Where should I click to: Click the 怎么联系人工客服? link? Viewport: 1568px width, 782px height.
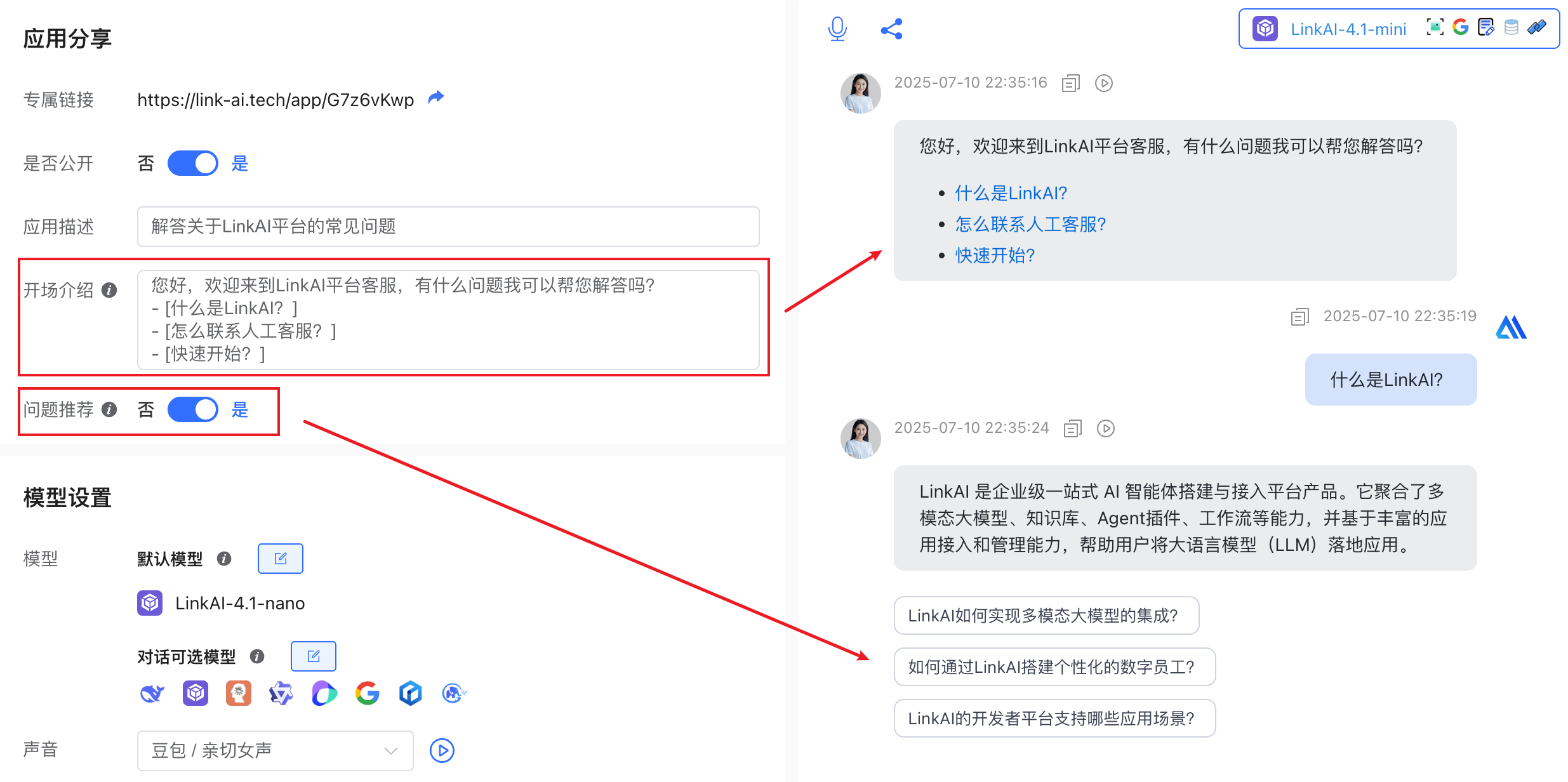pos(1031,224)
